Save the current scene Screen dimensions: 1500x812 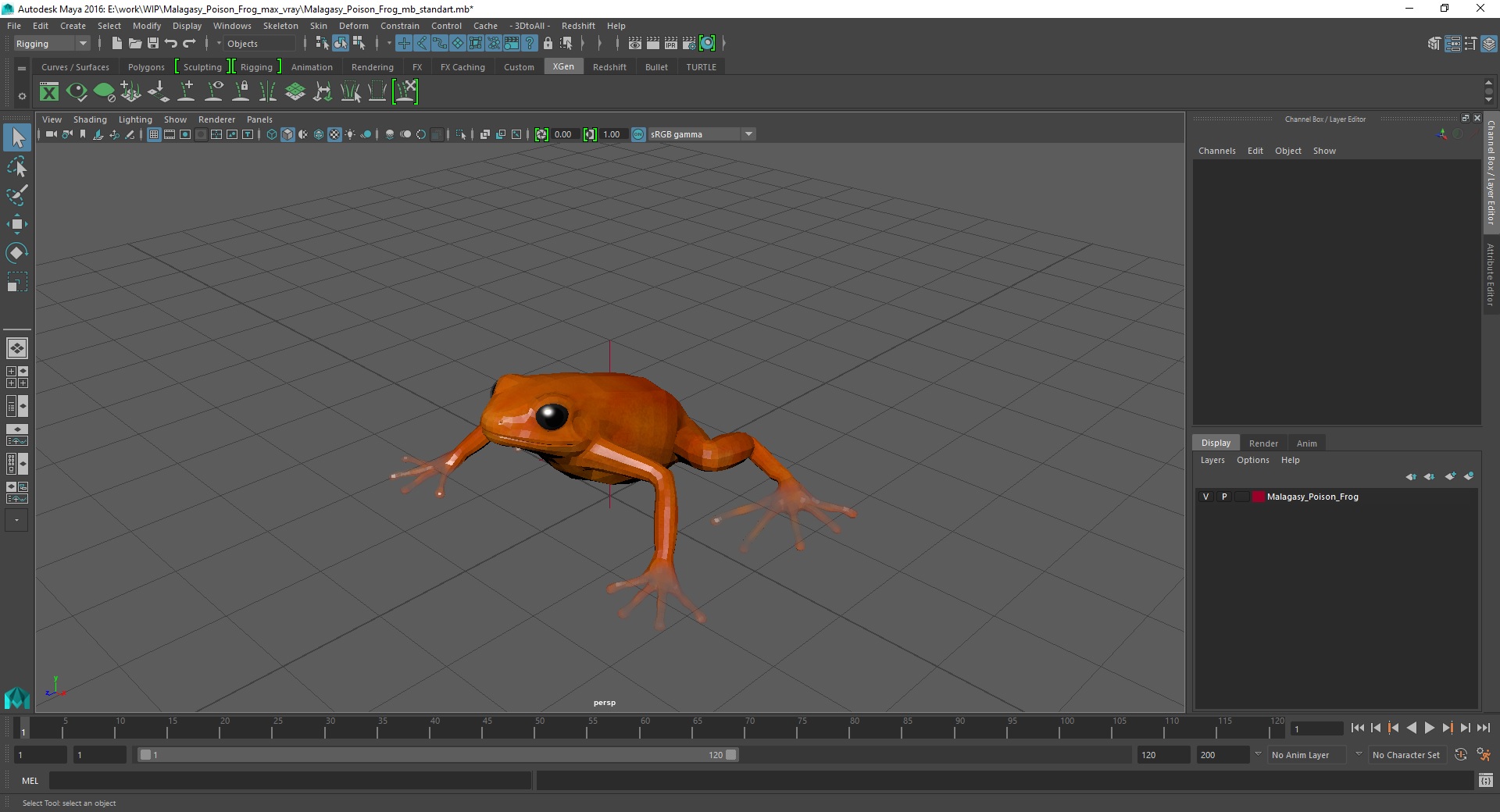pyautogui.click(x=153, y=44)
